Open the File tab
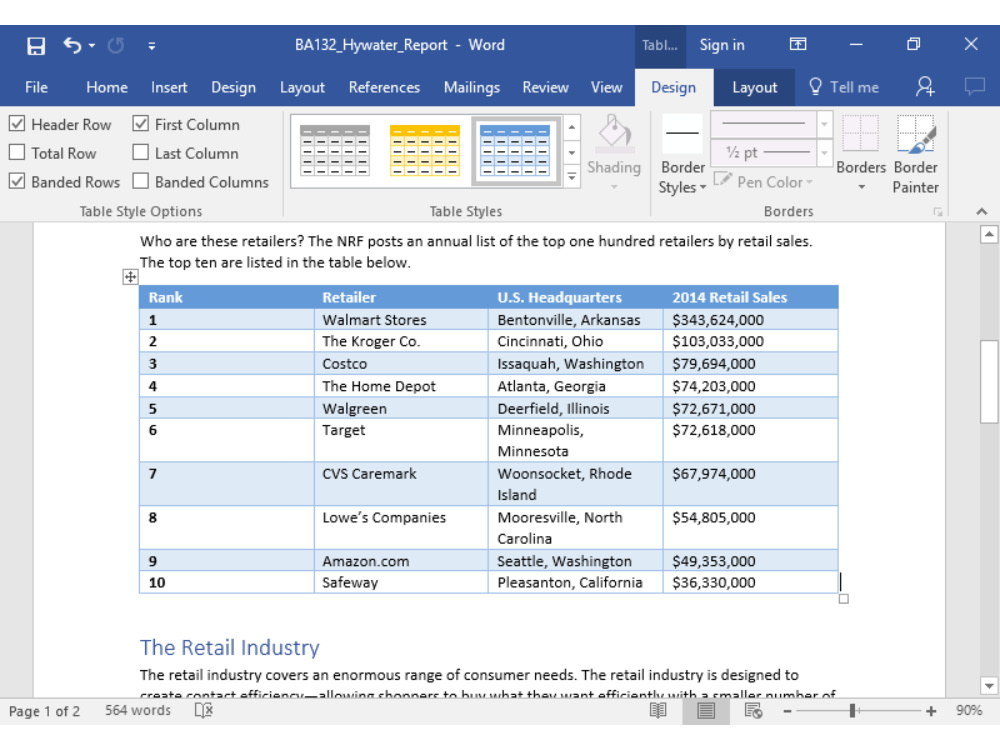 pos(36,87)
